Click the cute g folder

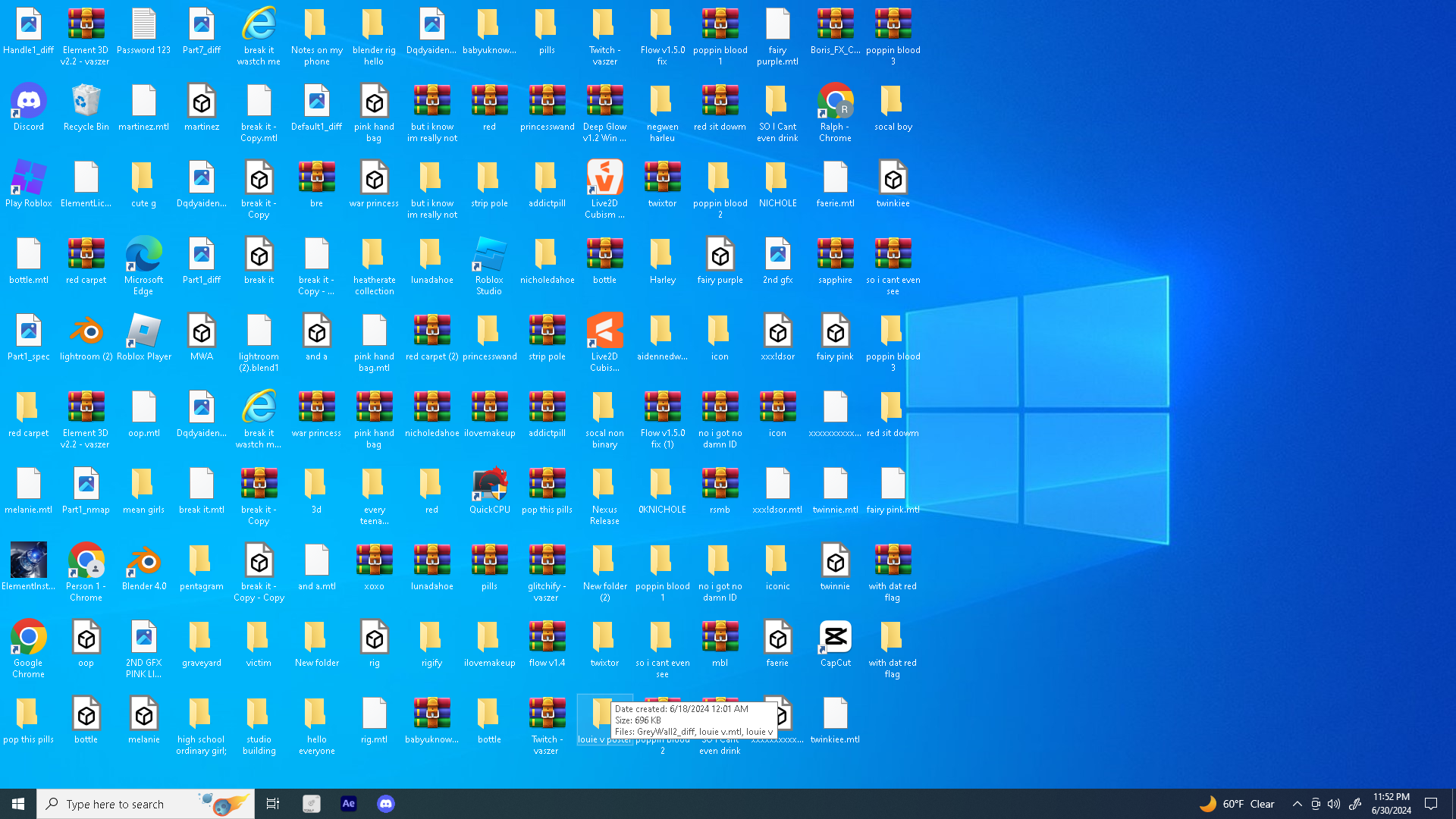pos(144,185)
